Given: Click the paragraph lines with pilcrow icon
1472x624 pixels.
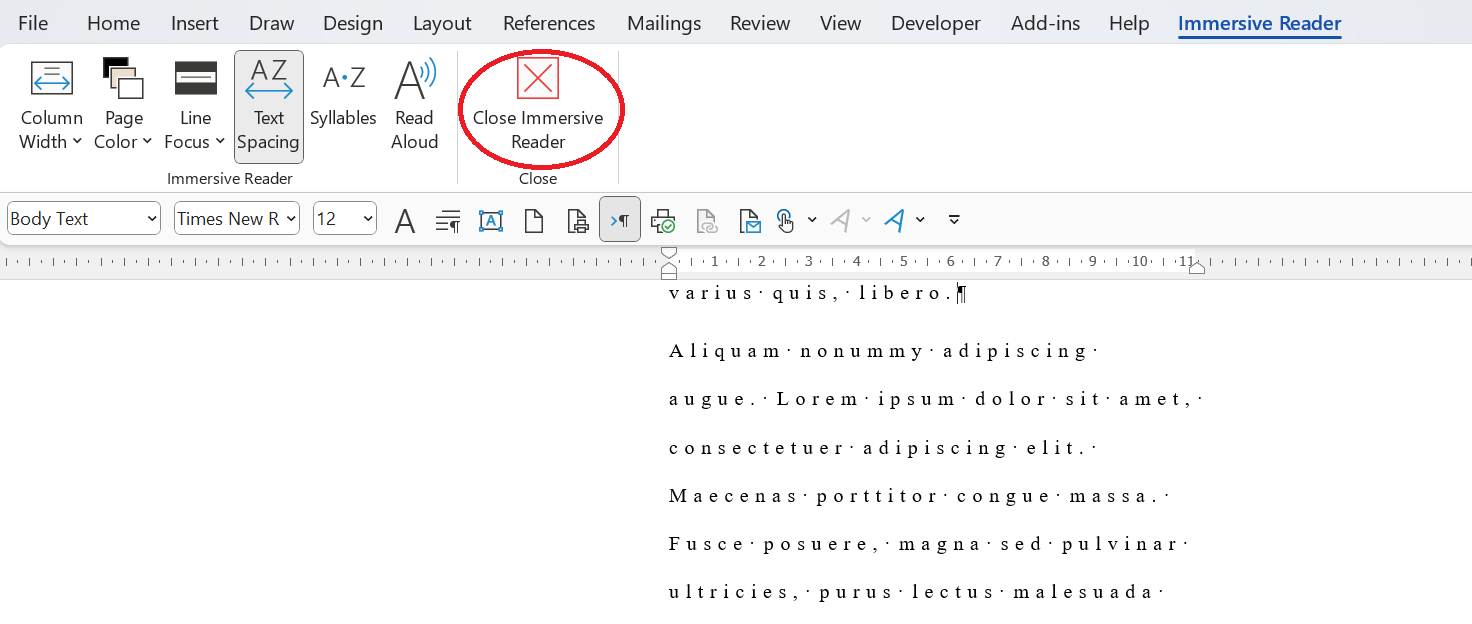Looking at the screenshot, I should tap(448, 220).
